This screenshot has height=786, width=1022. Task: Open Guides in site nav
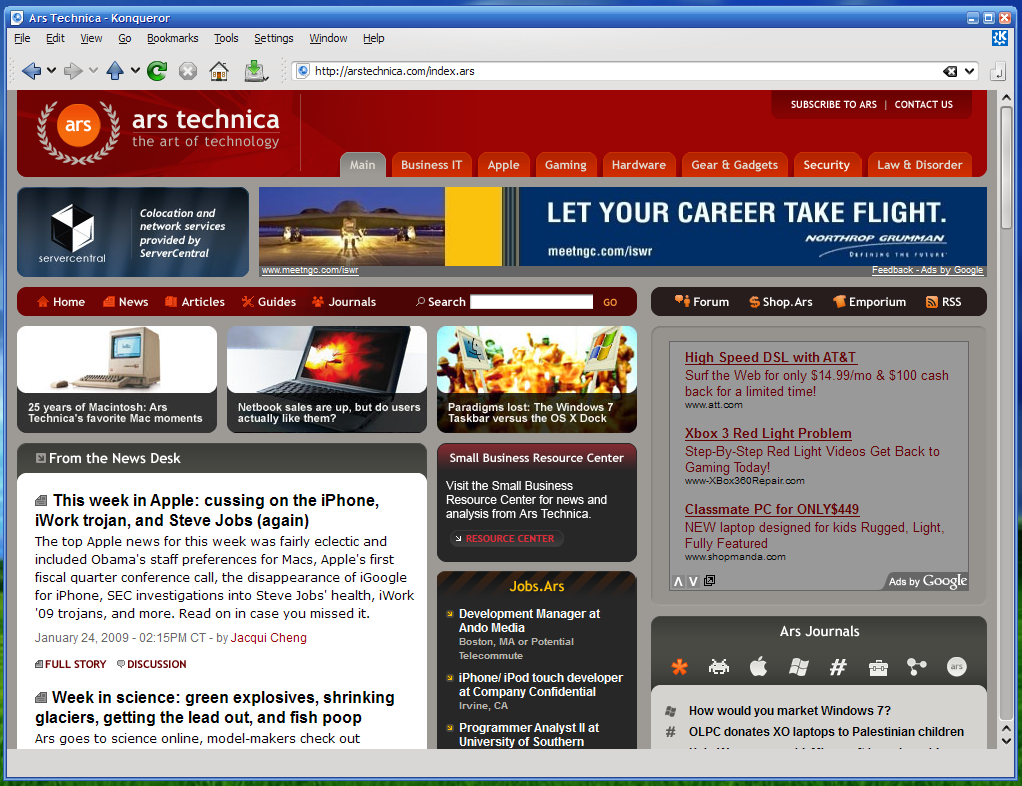coord(269,302)
